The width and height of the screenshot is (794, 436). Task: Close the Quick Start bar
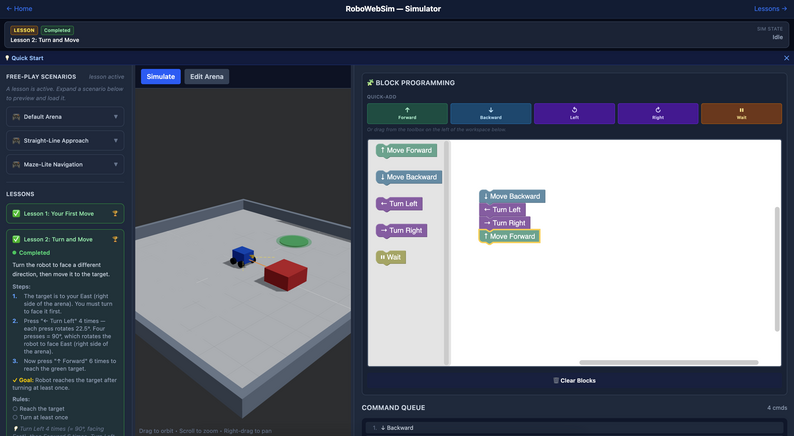pyautogui.click(x=786, y=58)
